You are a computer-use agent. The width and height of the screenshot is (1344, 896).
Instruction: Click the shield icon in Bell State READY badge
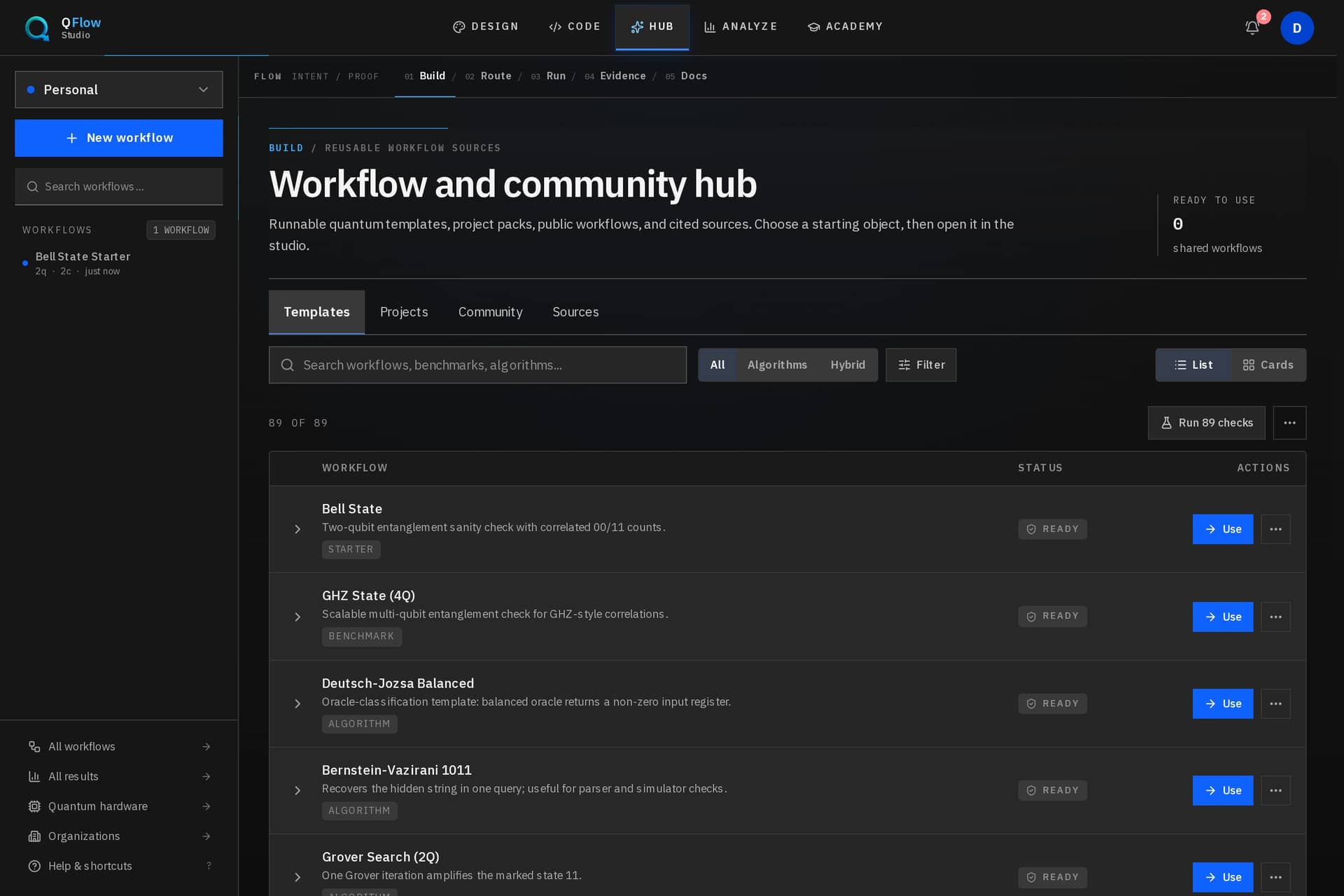click(1031, 529)
